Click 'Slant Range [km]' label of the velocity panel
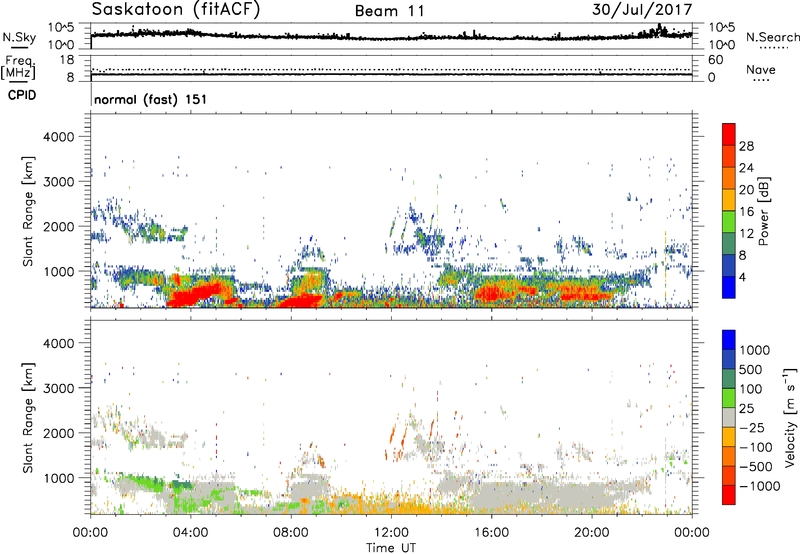This screenshot has width=800, height=554. 28,417
